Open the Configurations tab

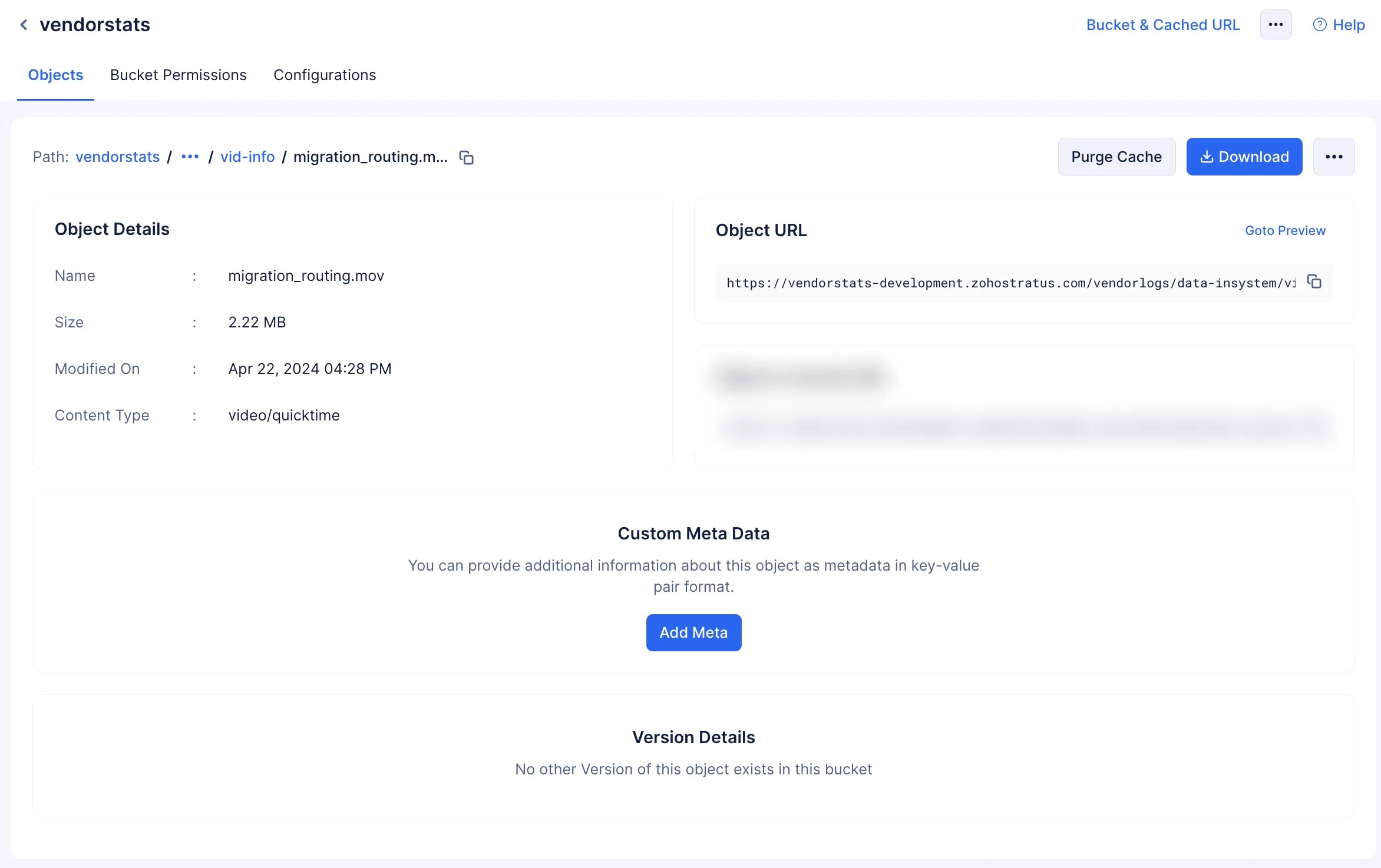point(325,75)
